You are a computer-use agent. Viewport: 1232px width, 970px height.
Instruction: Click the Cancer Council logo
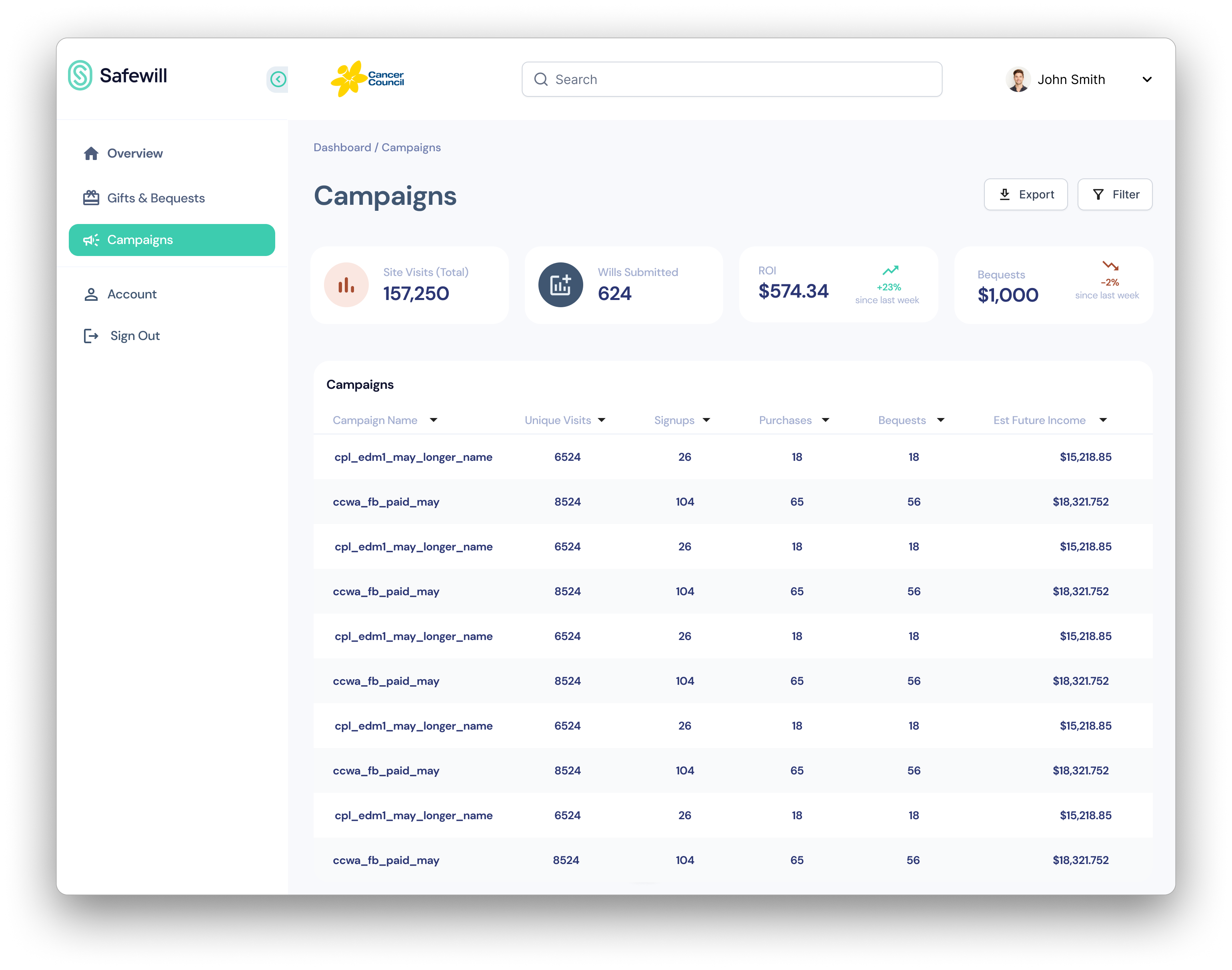[368, 78]
